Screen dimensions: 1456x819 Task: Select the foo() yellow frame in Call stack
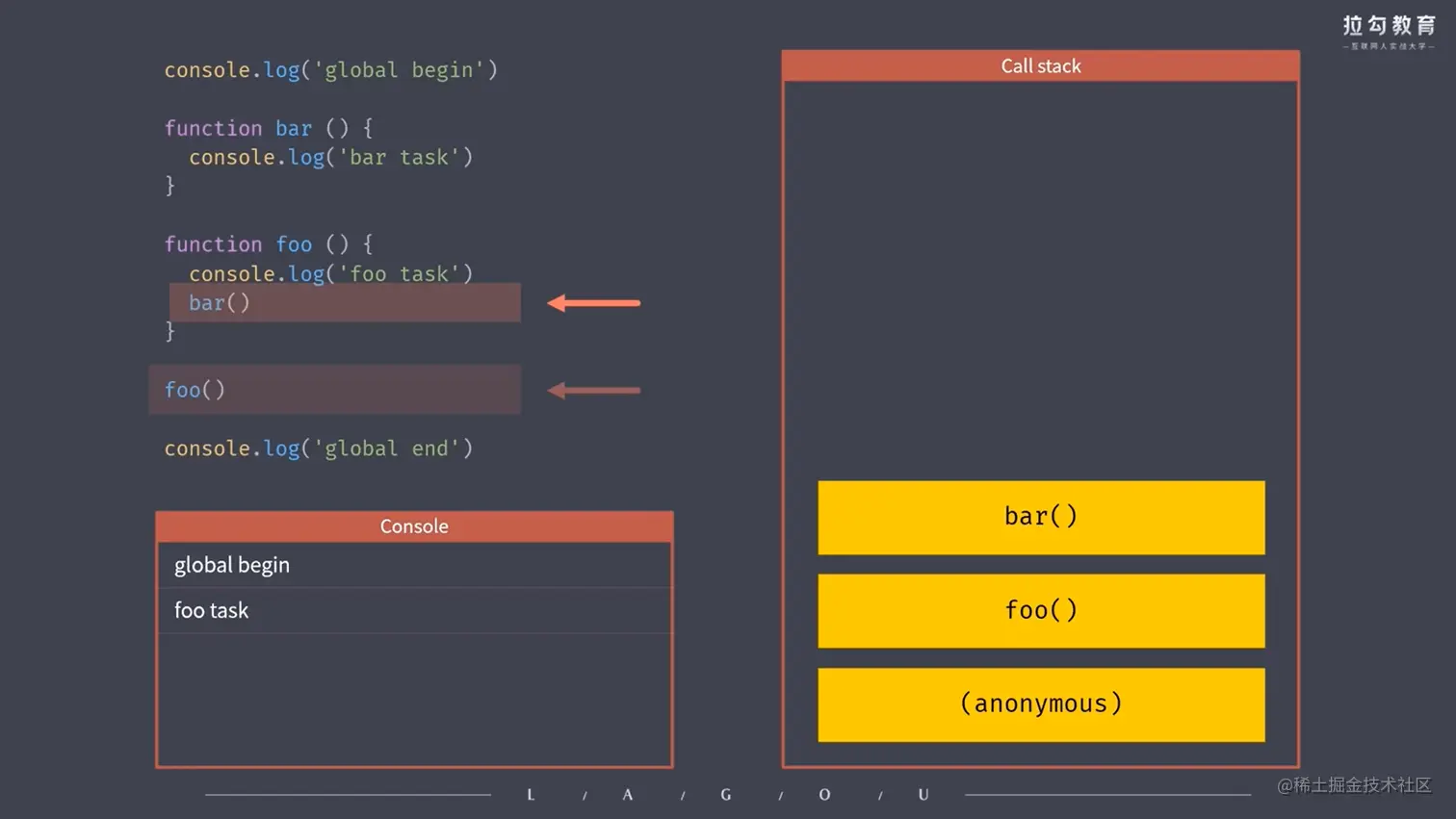click(1041, 611)
